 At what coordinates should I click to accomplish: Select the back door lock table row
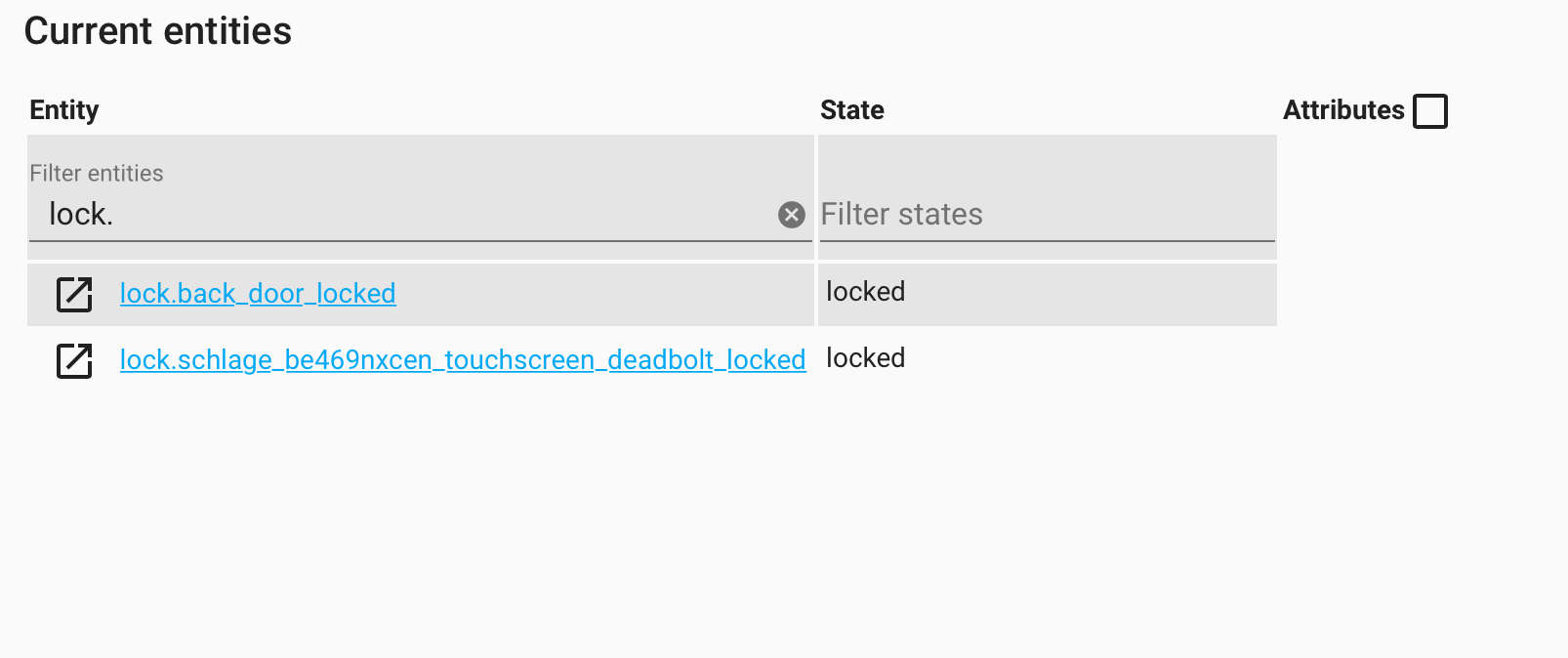tap(652, 294)
